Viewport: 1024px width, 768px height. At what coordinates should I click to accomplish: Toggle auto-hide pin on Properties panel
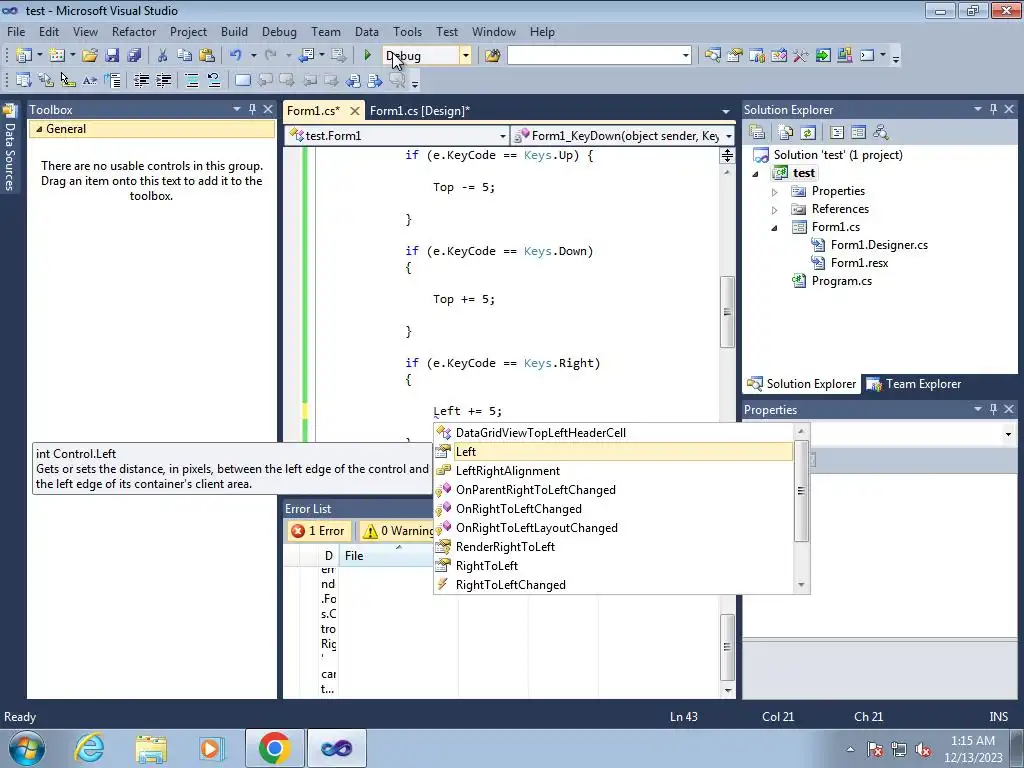[x=993, y=409]
